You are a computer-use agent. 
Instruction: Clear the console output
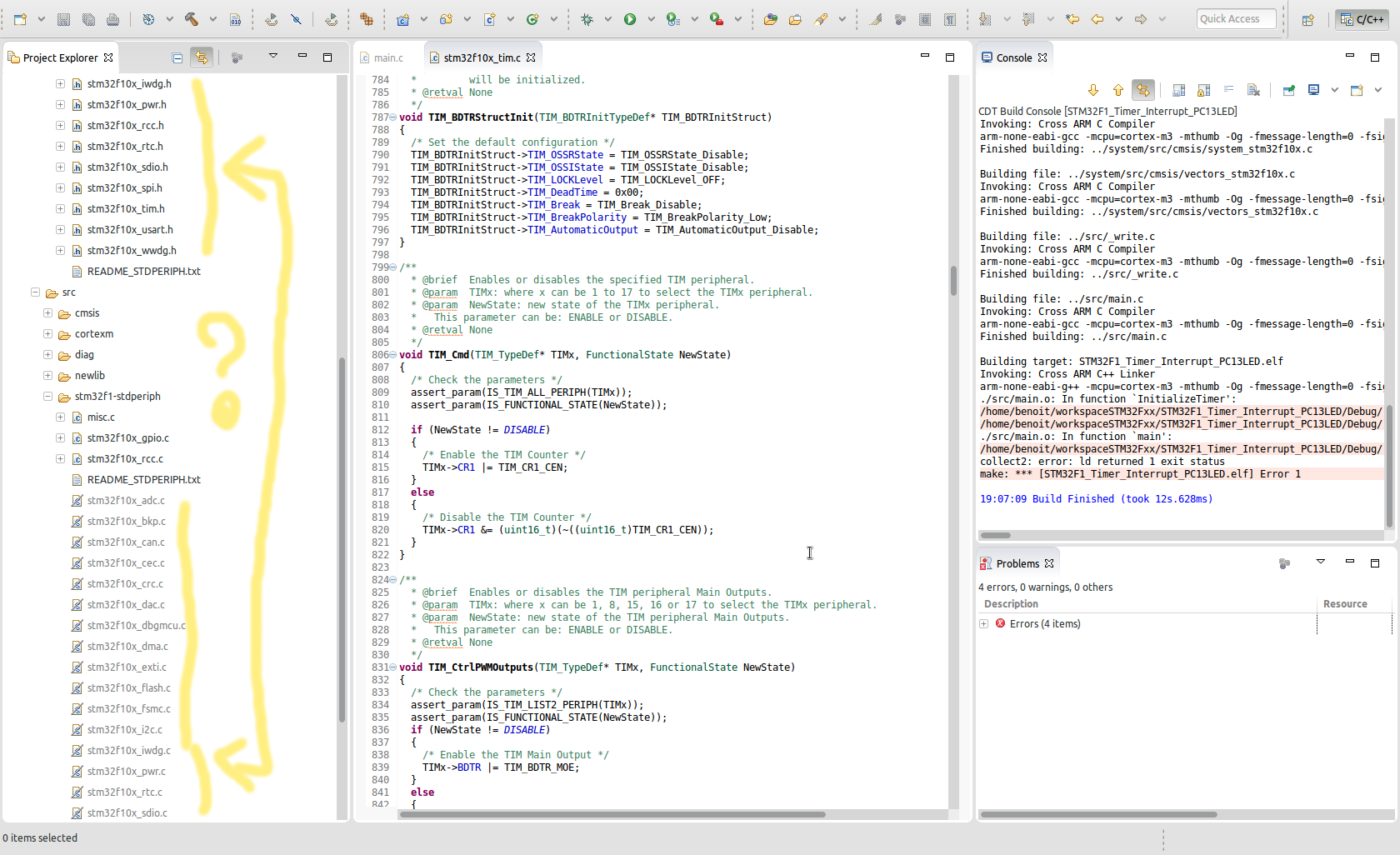[x=1253, y=90]
